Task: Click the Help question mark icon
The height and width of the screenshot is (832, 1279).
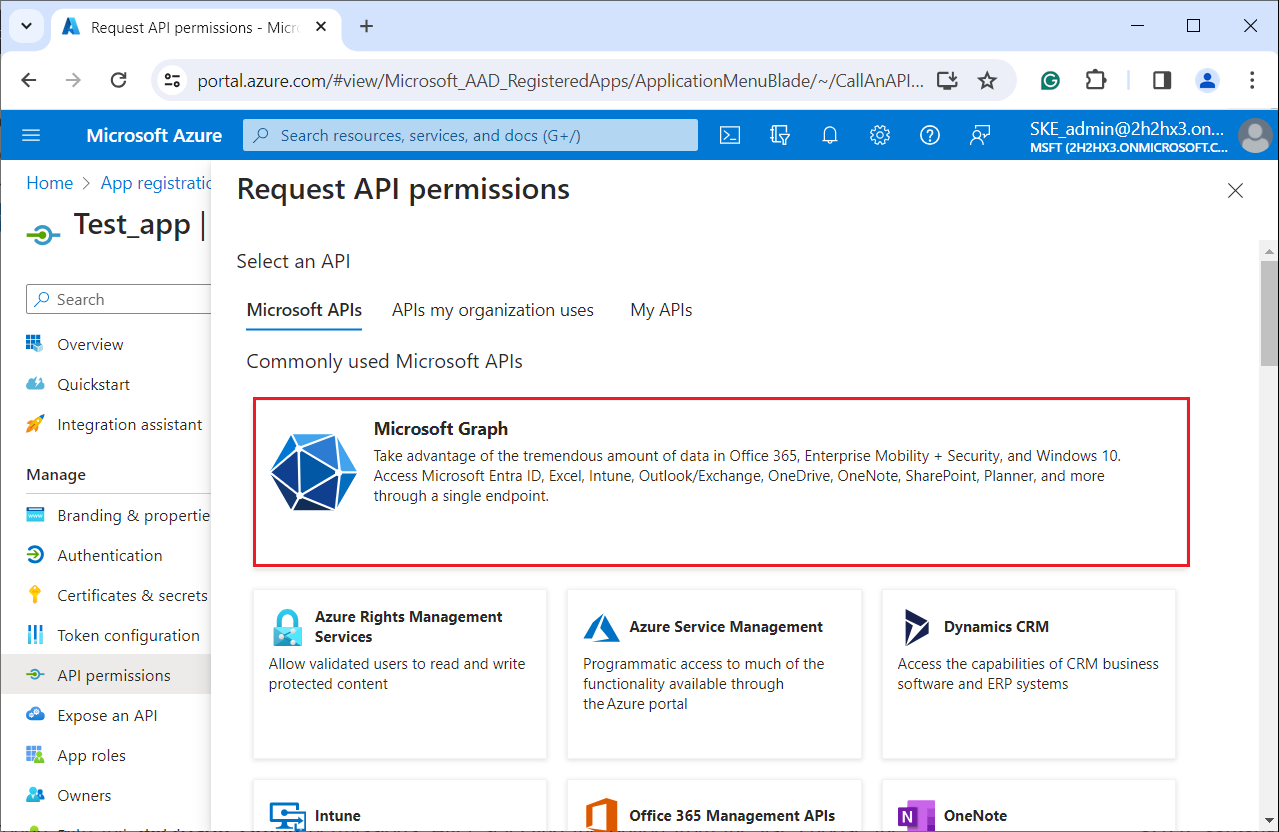Action: point(930,135)
